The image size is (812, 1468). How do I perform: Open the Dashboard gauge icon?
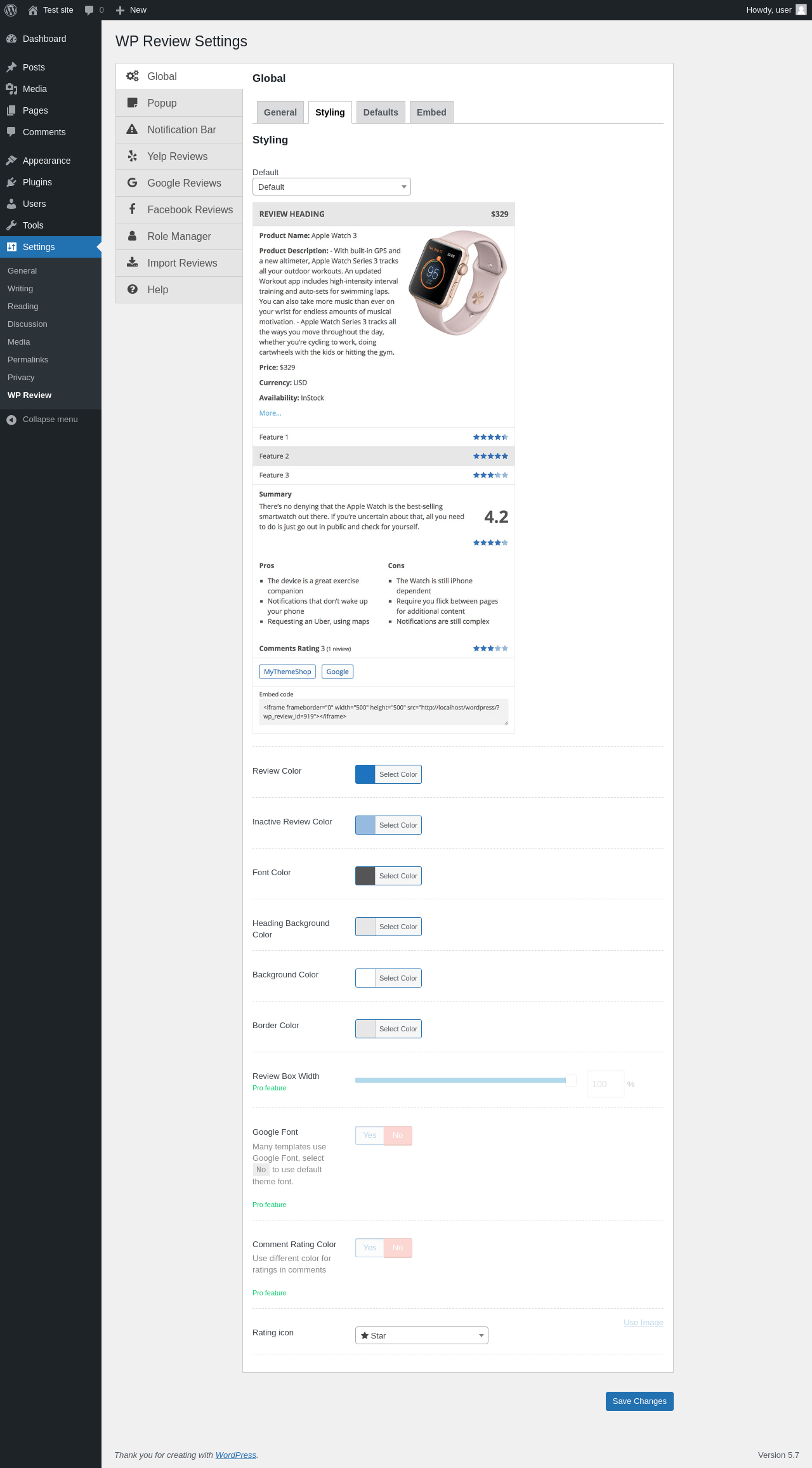(x=11, y=39)
